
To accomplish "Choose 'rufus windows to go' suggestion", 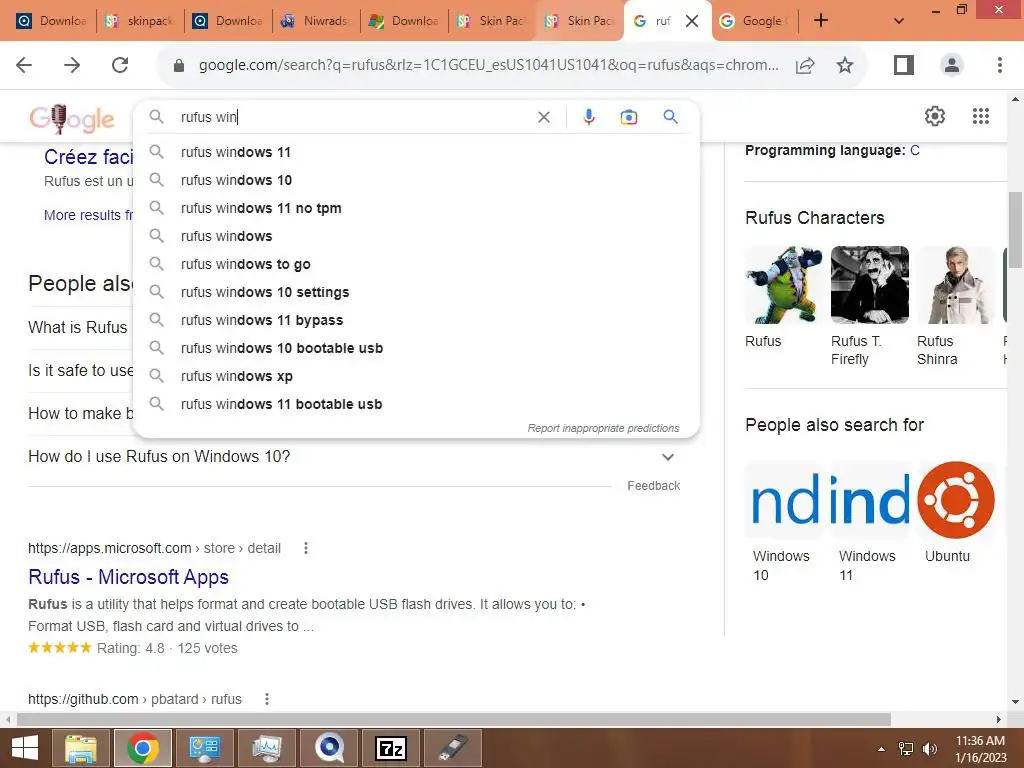I will point(417,264).
